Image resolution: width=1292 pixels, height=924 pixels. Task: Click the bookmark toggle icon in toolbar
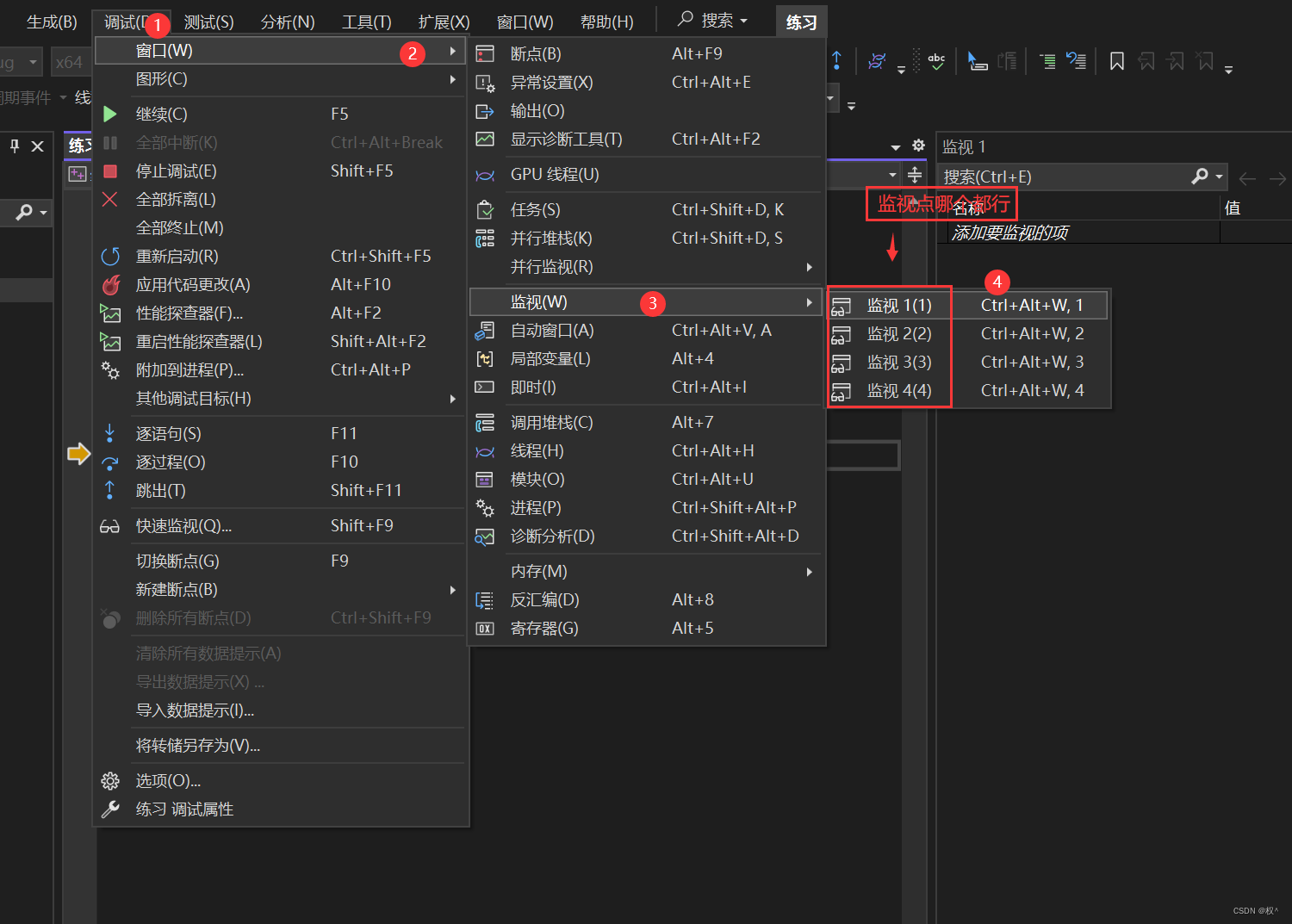pyautogui.click(x=1116, y=61)
